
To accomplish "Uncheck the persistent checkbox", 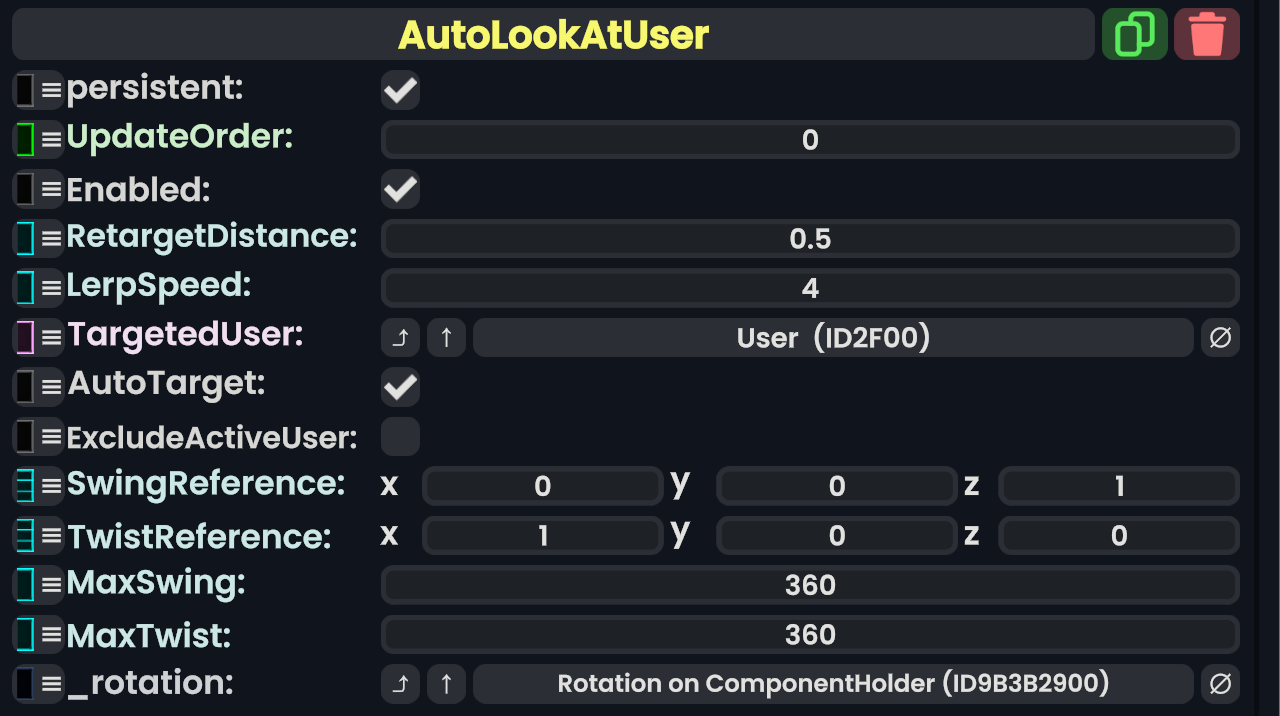I will point(400,91).
